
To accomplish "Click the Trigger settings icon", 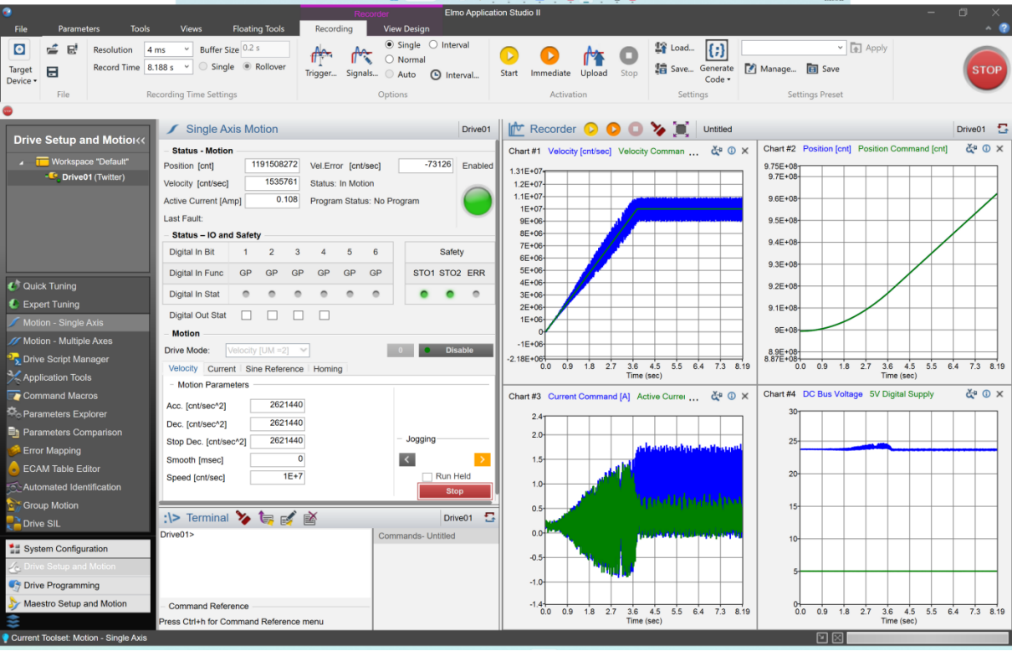I will [321, 61].
